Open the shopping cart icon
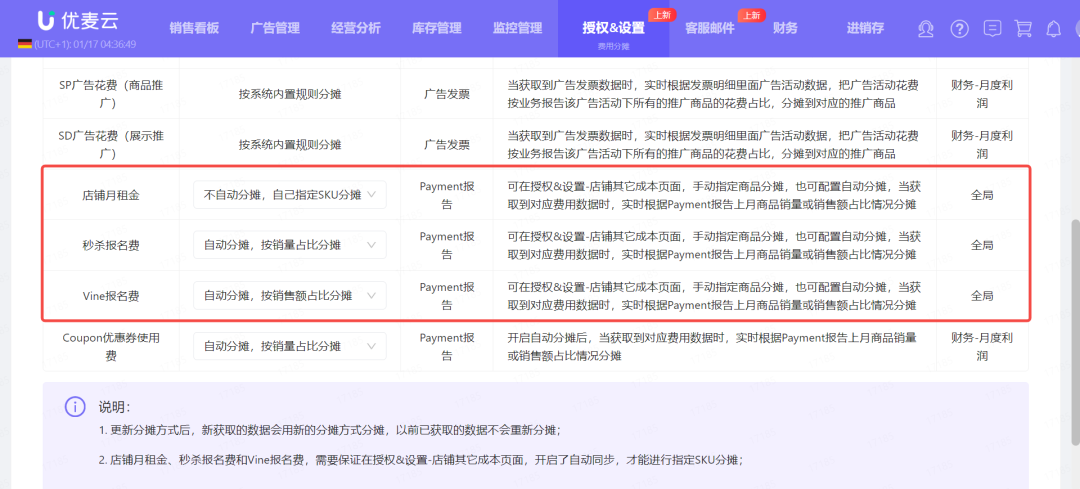Image resolution: width=1080 pixels, height=489 pixels. tap(1023, 29)
